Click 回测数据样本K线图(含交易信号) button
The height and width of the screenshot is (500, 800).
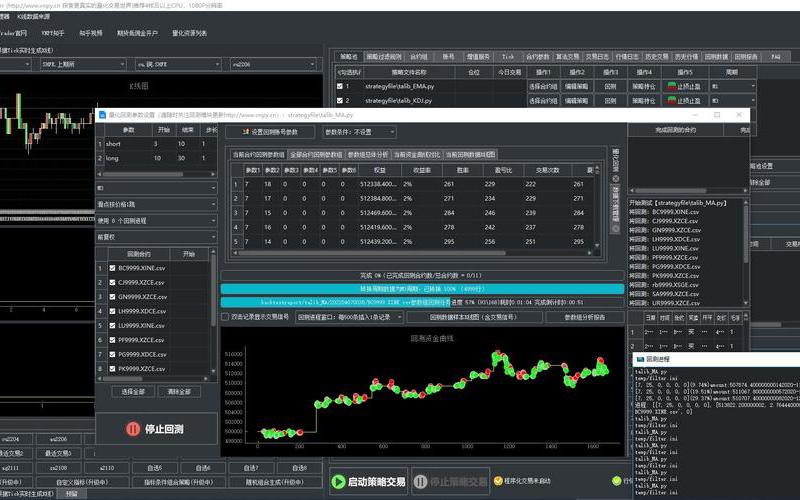tap(474, 317)
